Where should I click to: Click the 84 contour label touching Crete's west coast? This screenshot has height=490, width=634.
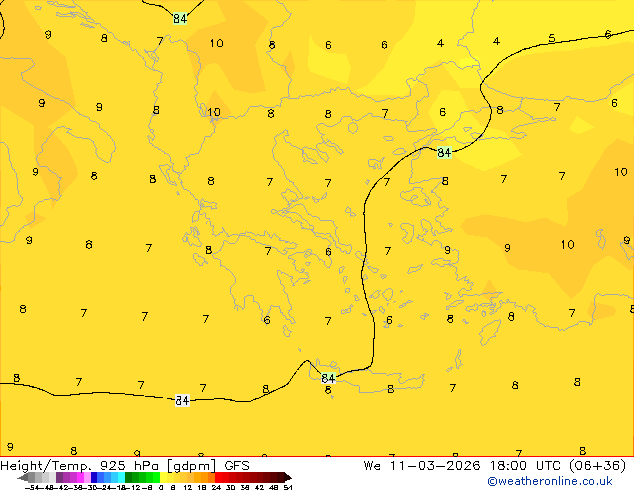tap(328, 378)
